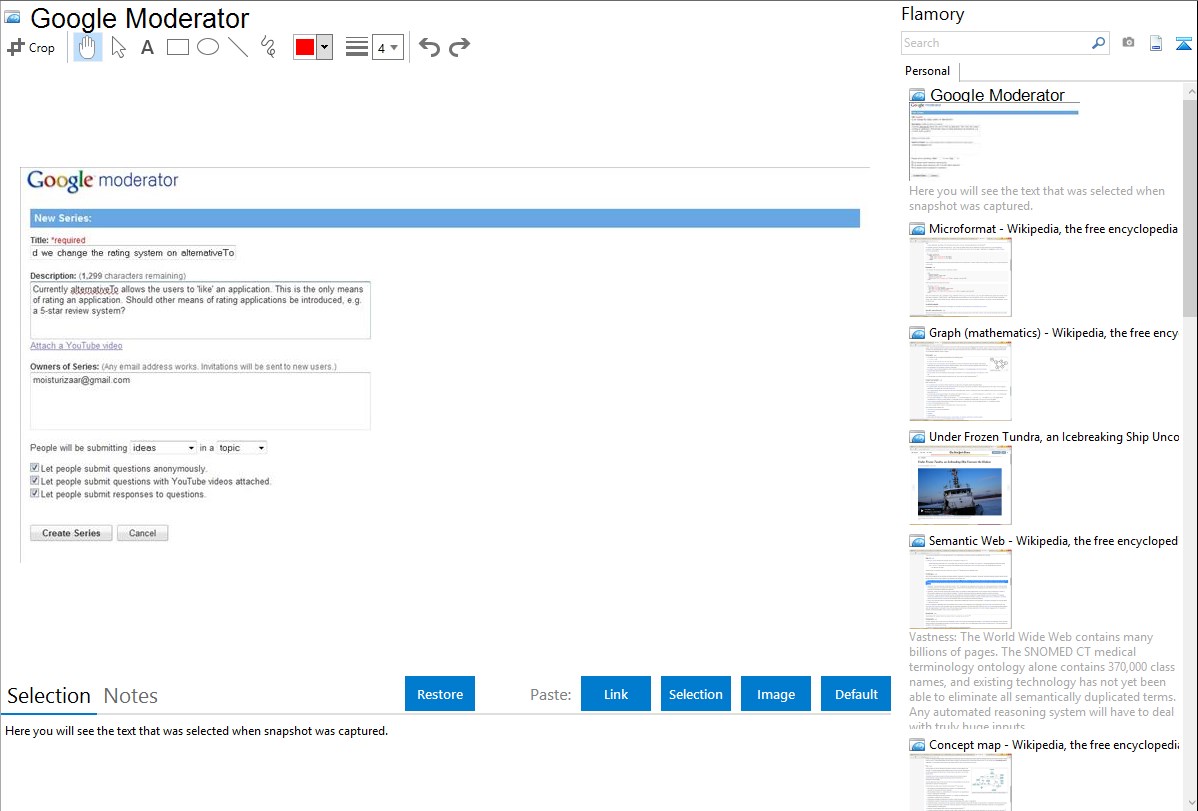Undo the last edit
Screen dimensions: 1198x811
[429, 47]
